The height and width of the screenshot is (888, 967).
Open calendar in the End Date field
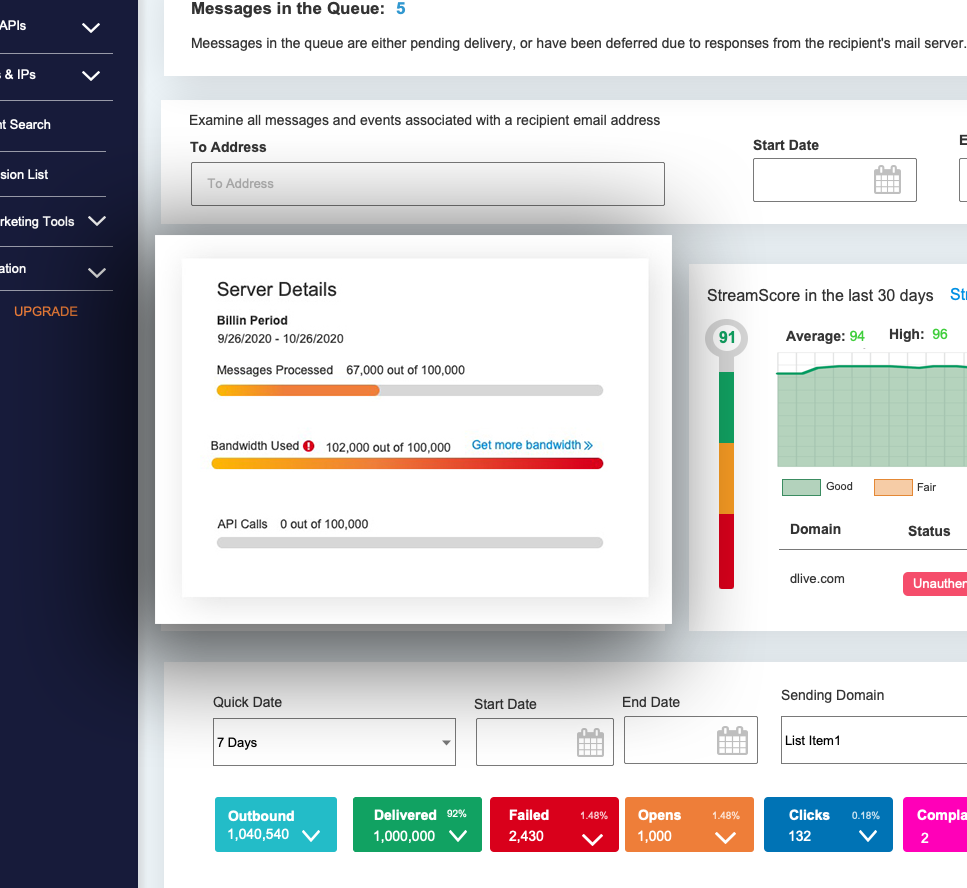pos(732,740)
